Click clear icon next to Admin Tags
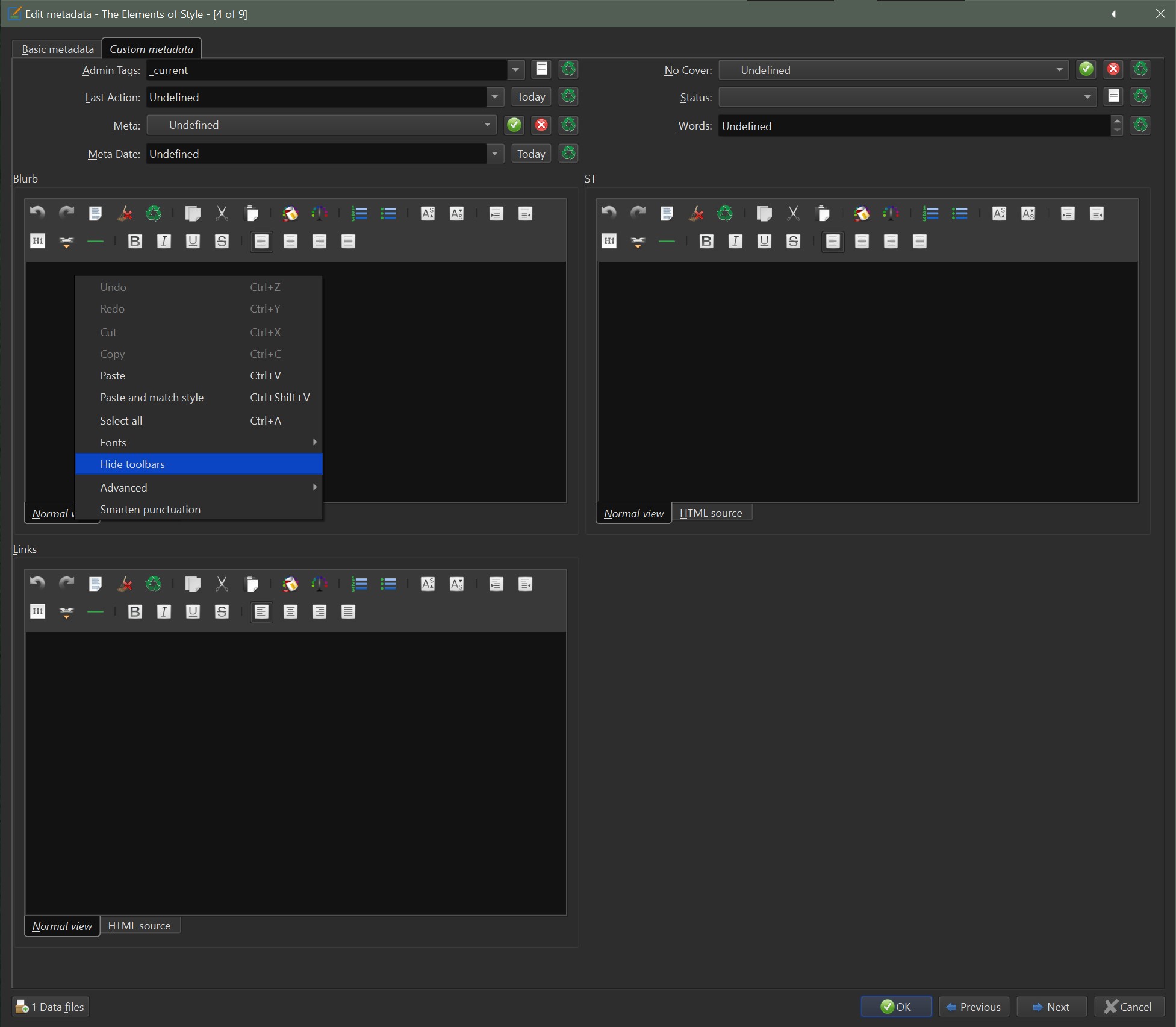The width and height of the screenshot is (1176, 1027). [x=568, y=69]
